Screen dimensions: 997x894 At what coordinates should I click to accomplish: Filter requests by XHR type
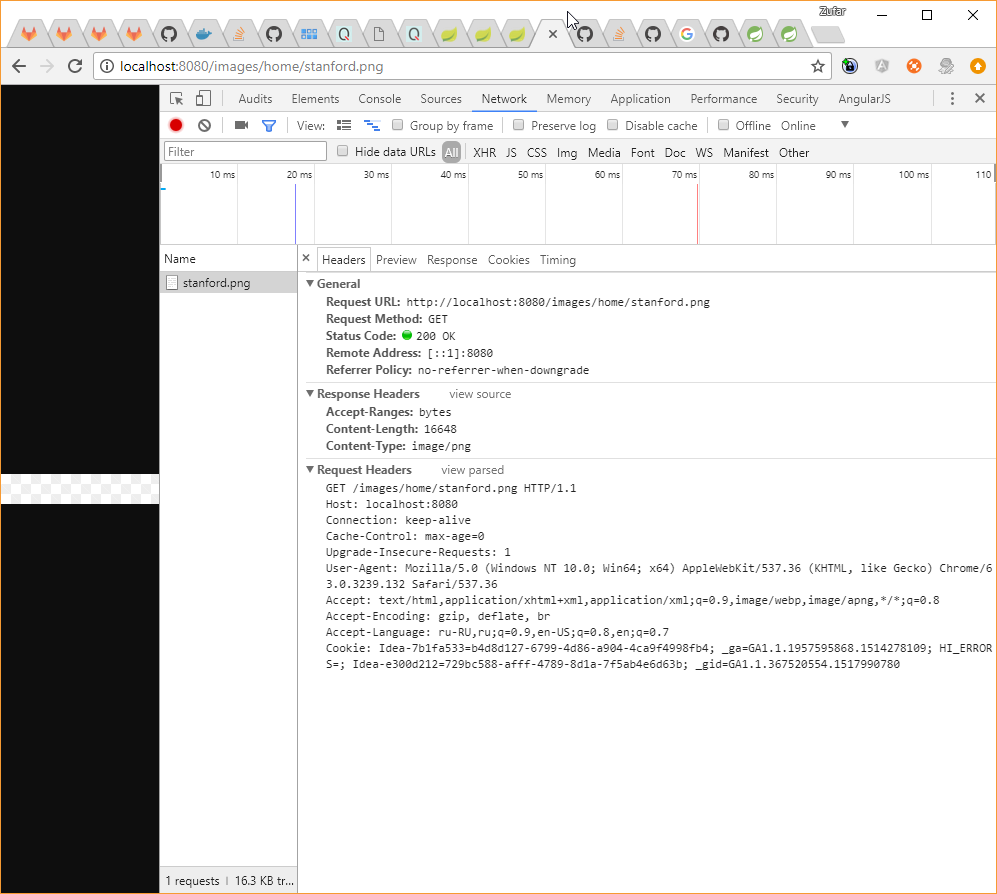[485, 153]
